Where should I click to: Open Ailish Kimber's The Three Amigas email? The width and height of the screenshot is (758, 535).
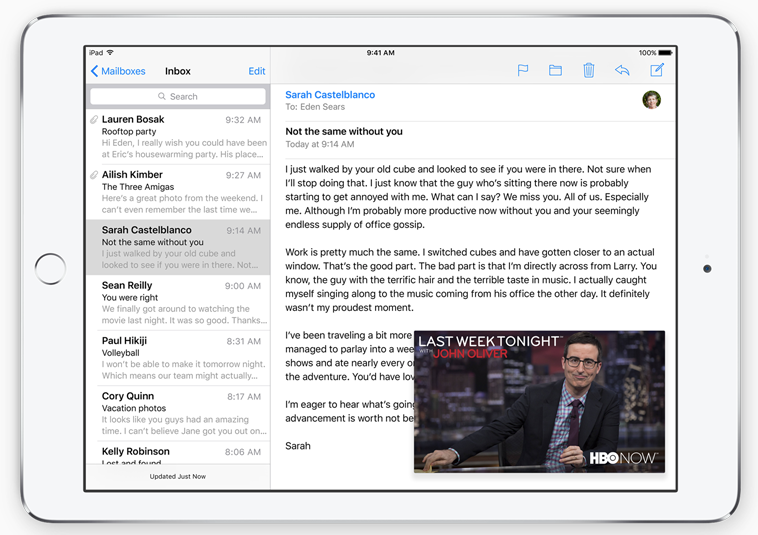[180, 192]
